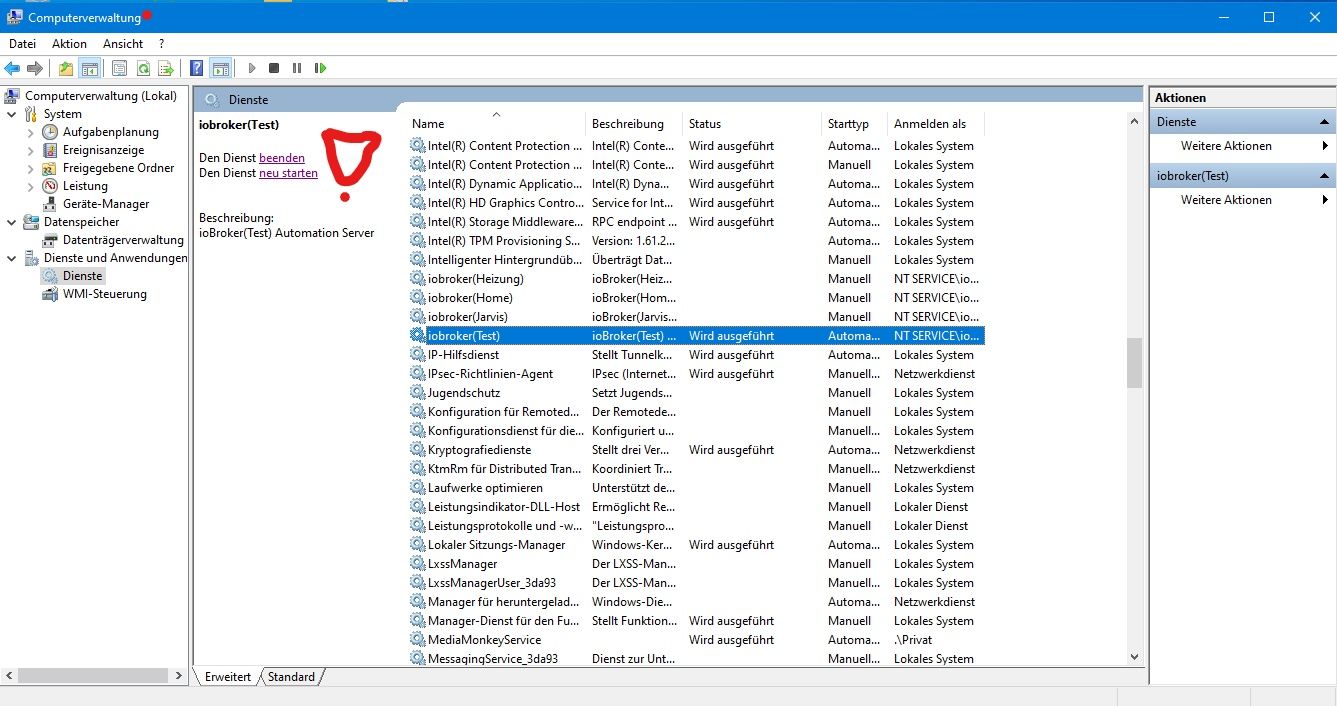Click the Aufgabenplanung clock icon

(50, 132)
